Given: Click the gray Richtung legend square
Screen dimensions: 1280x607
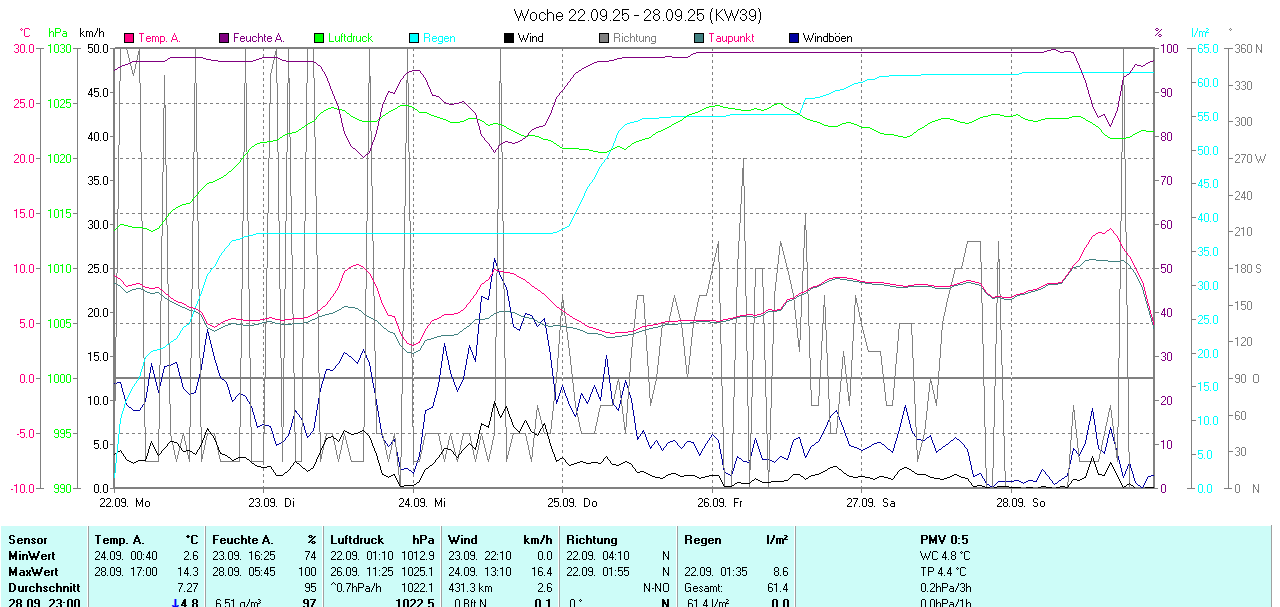Looking at the screenshot, I should coord(604,38).
